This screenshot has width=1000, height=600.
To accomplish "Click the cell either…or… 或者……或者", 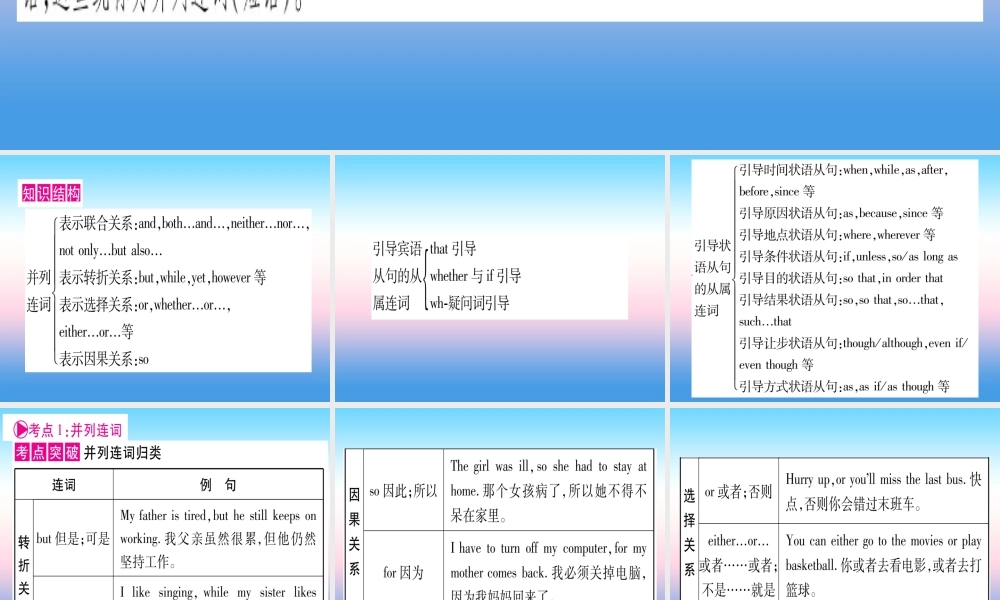I will tap(738, 564).
